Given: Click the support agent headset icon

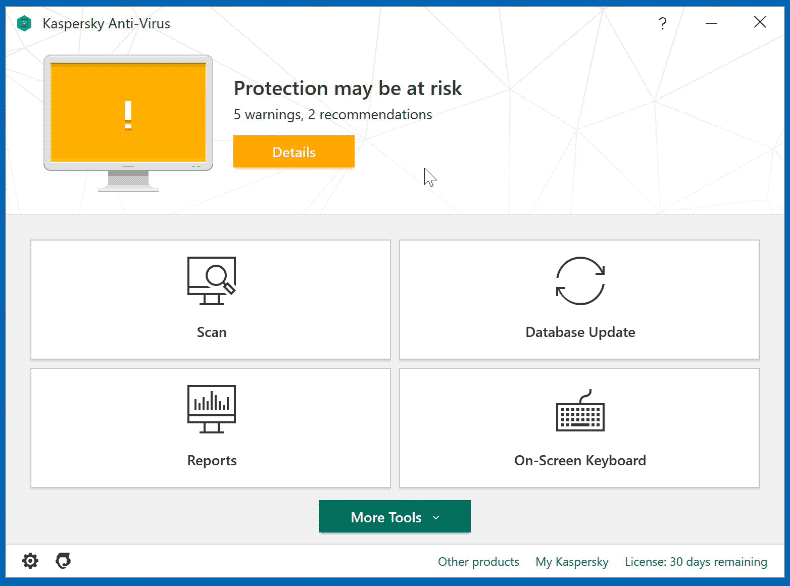Looking at the screenshot, I should click(63, 561).
